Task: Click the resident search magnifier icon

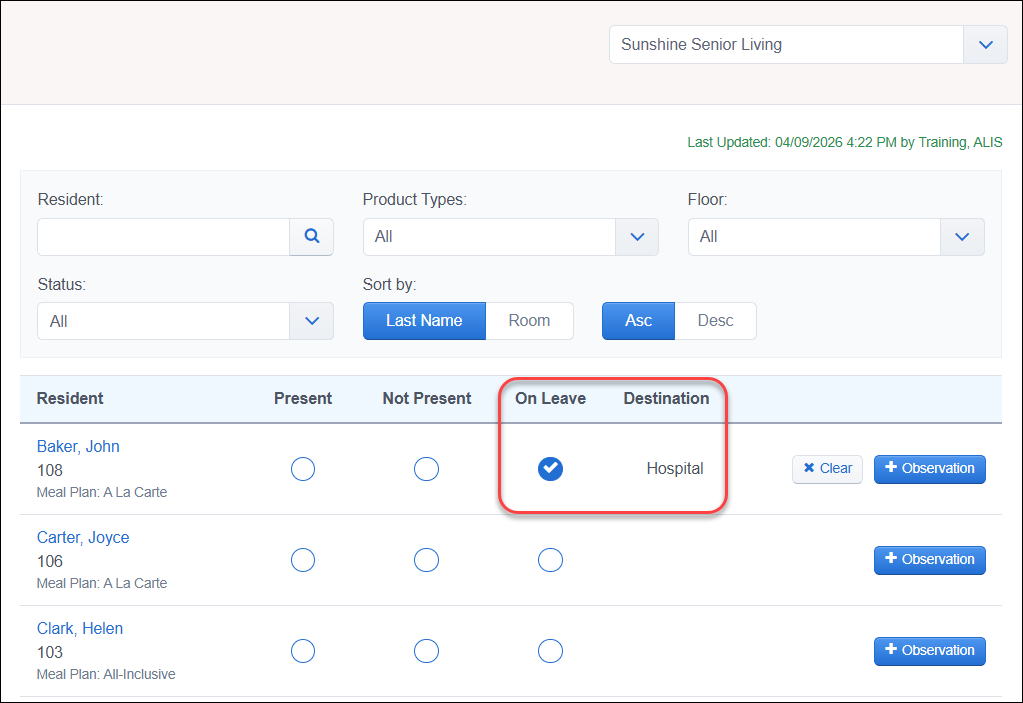Action: tap(312, 237)
